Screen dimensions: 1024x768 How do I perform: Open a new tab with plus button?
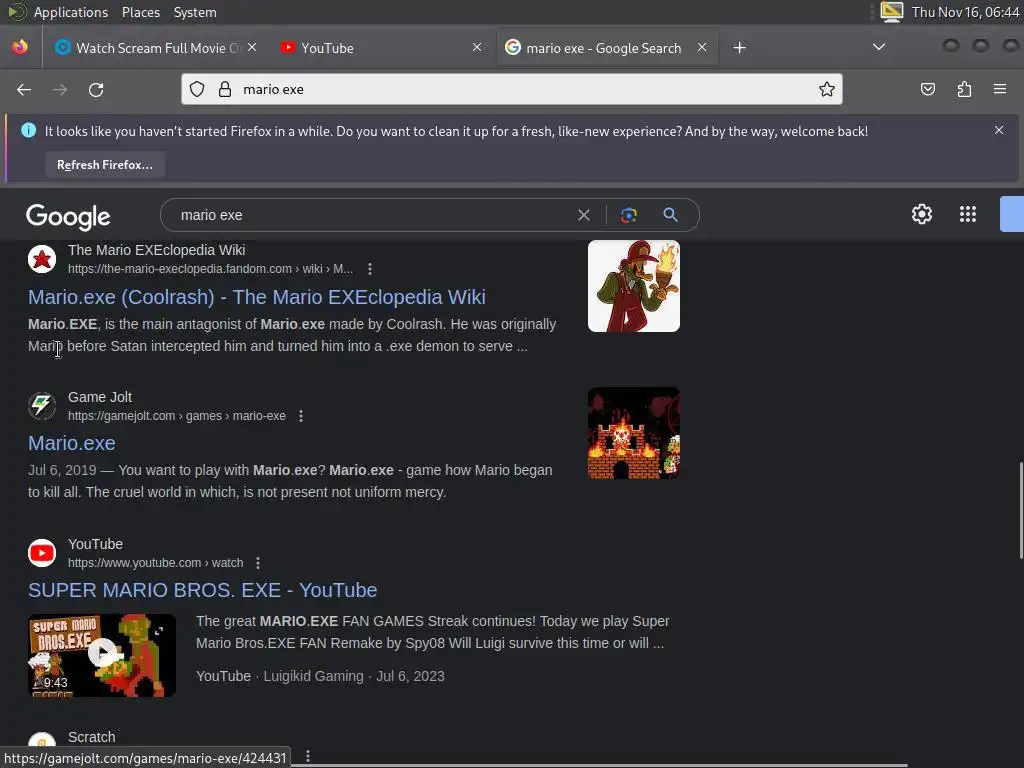739,48
